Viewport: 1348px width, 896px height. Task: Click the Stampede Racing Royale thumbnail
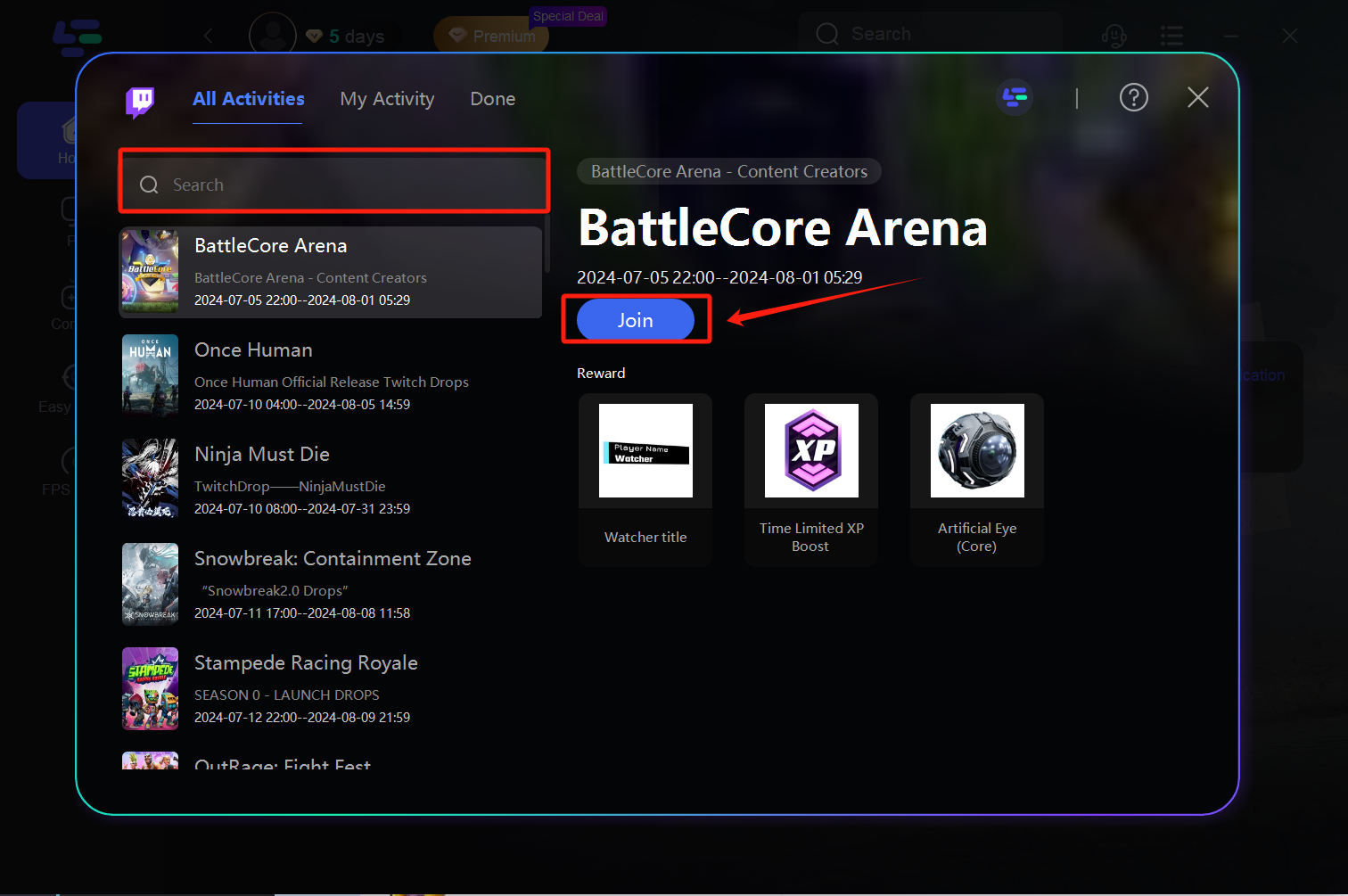click(150, 689)
